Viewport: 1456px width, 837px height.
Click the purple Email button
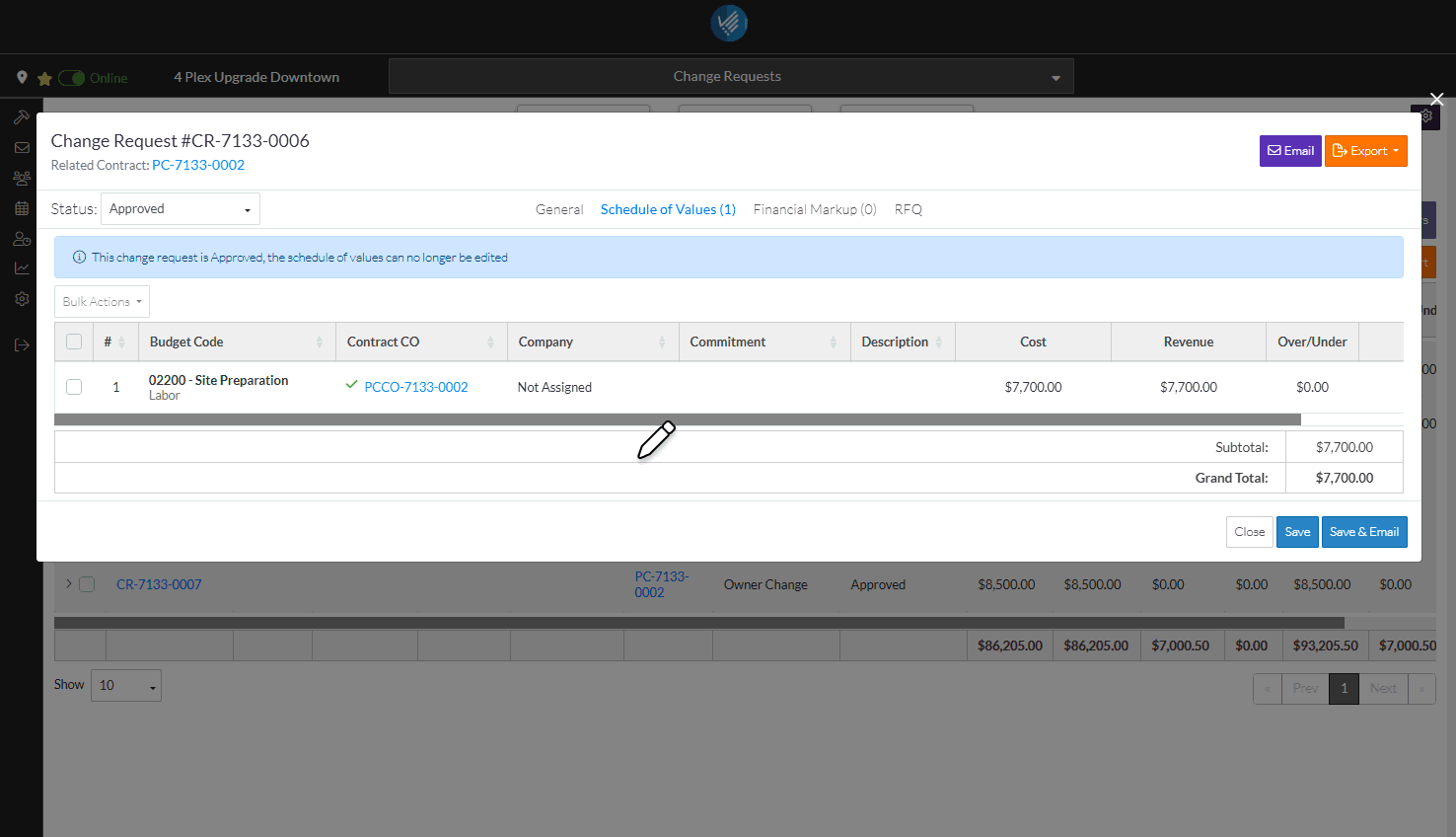pos(1290,151)
